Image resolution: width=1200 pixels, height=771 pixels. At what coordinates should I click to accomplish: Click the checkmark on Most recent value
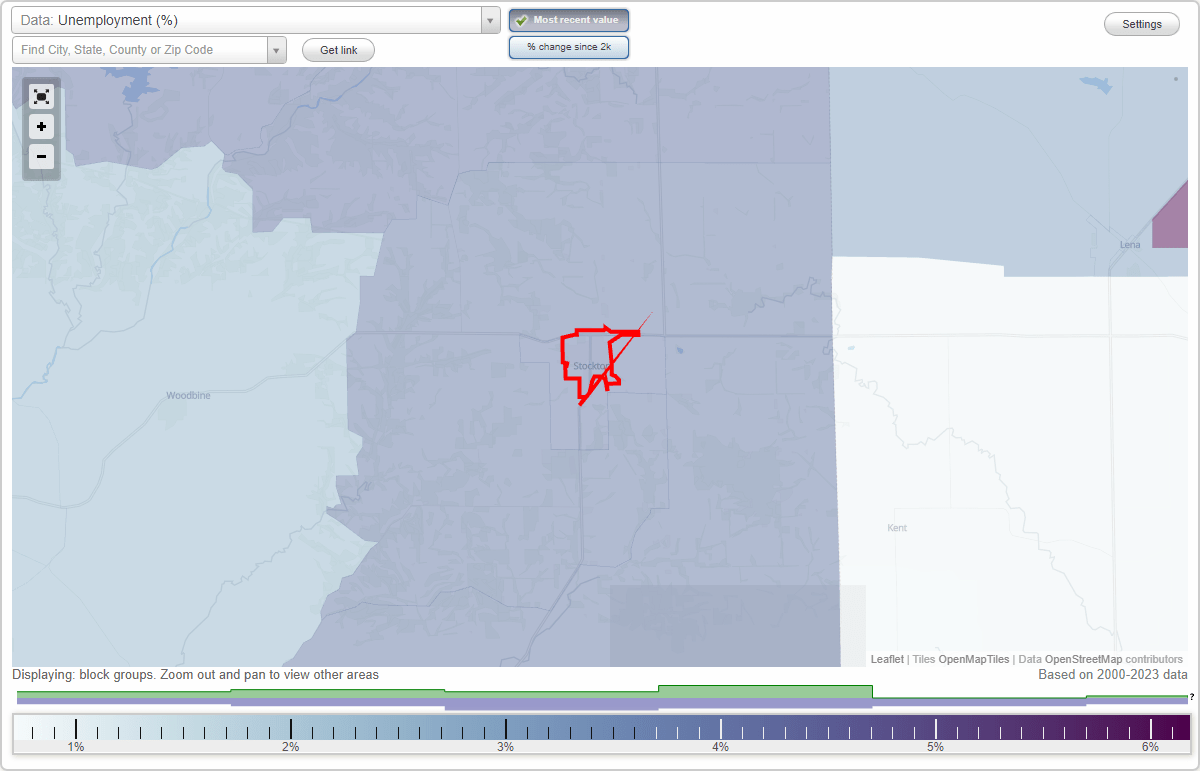pos(523,19)
